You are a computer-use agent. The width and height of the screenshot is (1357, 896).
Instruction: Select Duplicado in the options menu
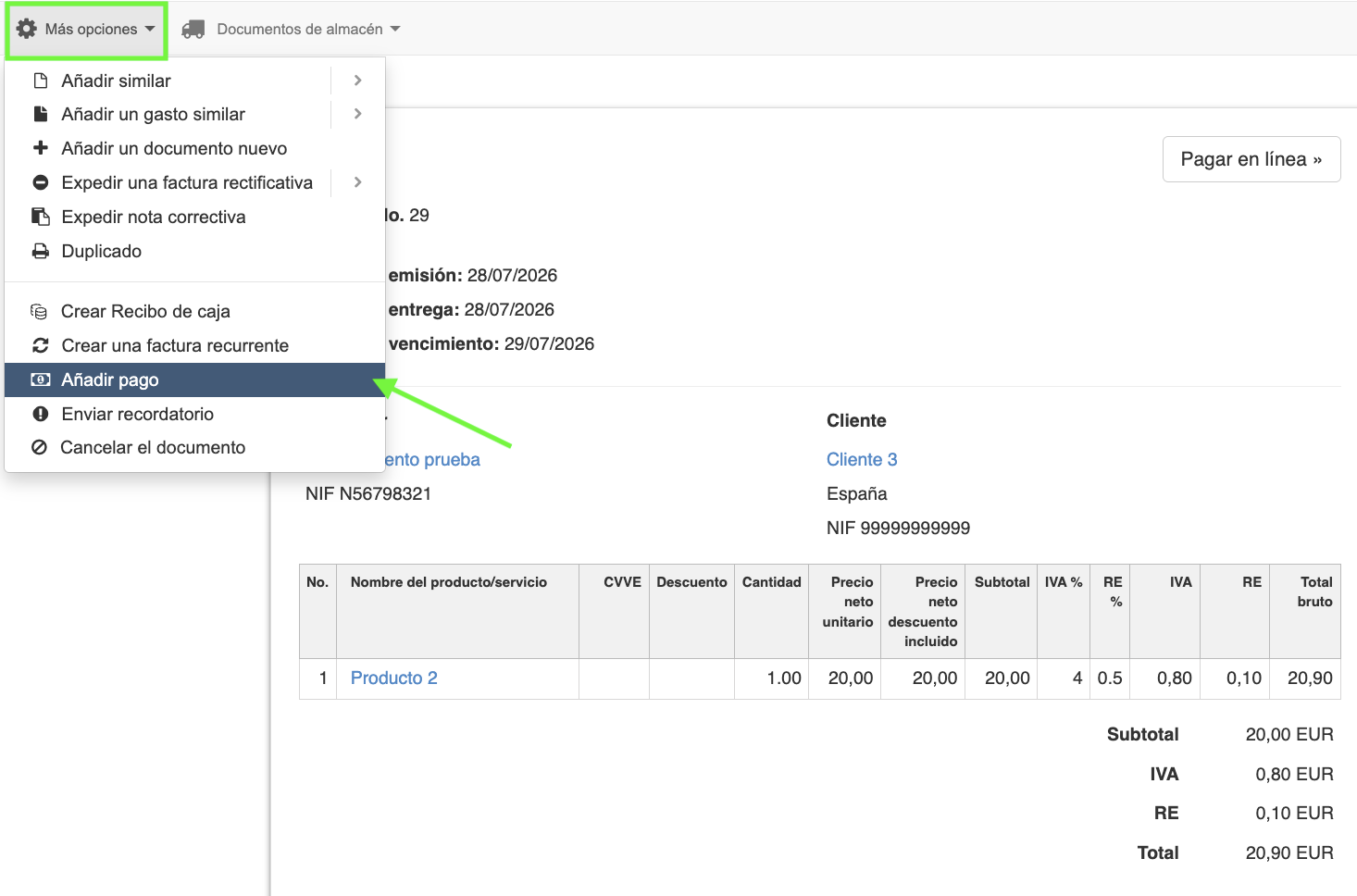(x=194, y=251)
